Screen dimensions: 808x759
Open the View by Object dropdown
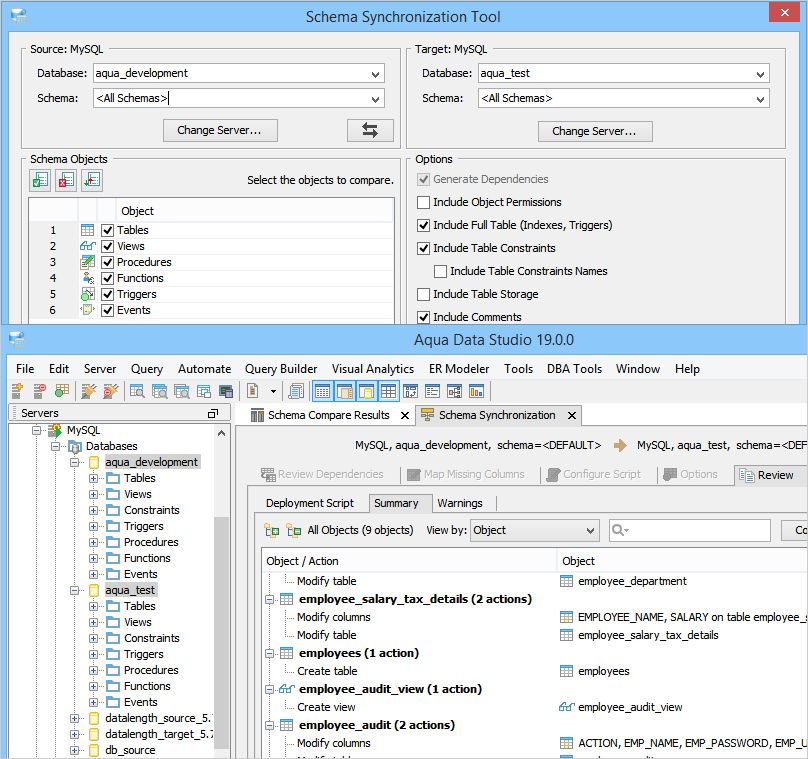click(535, 530)
